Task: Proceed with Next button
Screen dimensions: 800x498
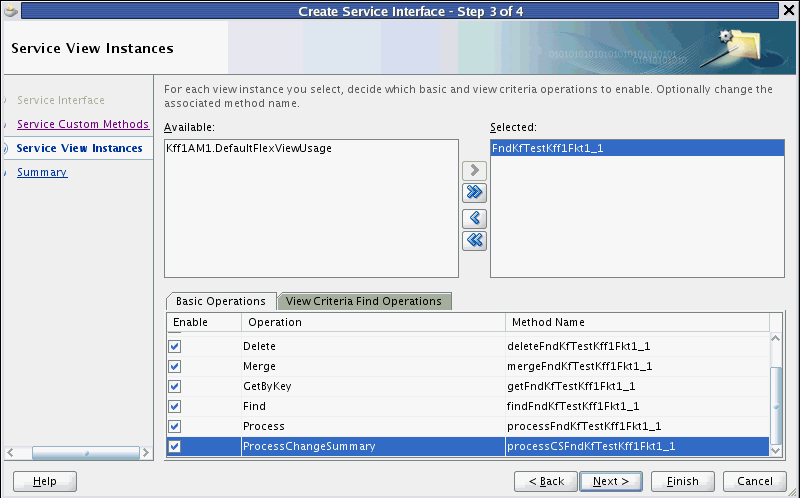Action: (x=611, y=481)
